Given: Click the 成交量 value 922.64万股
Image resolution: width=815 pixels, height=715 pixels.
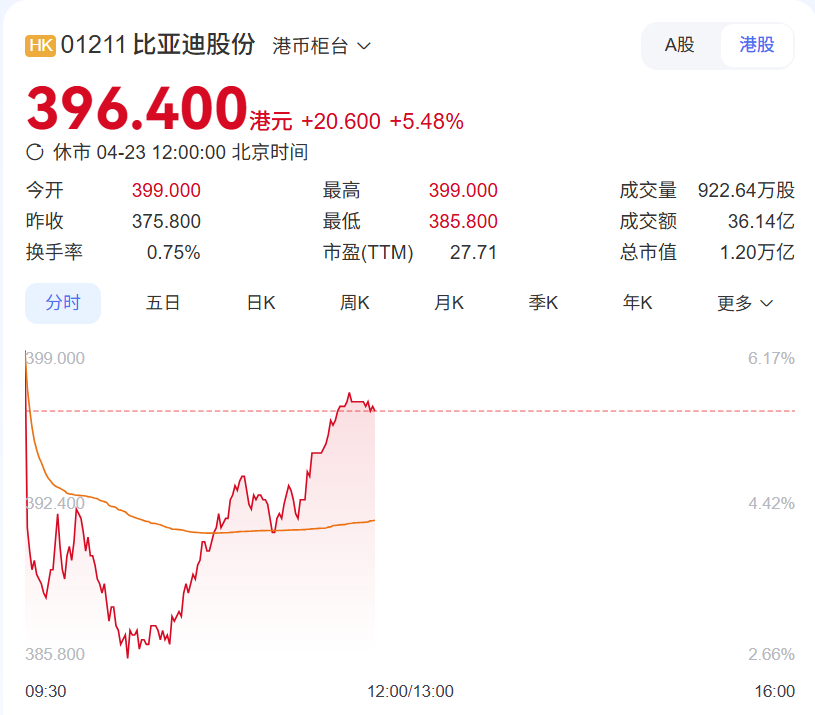Looking at the screenshot, I should pos(745,191).
